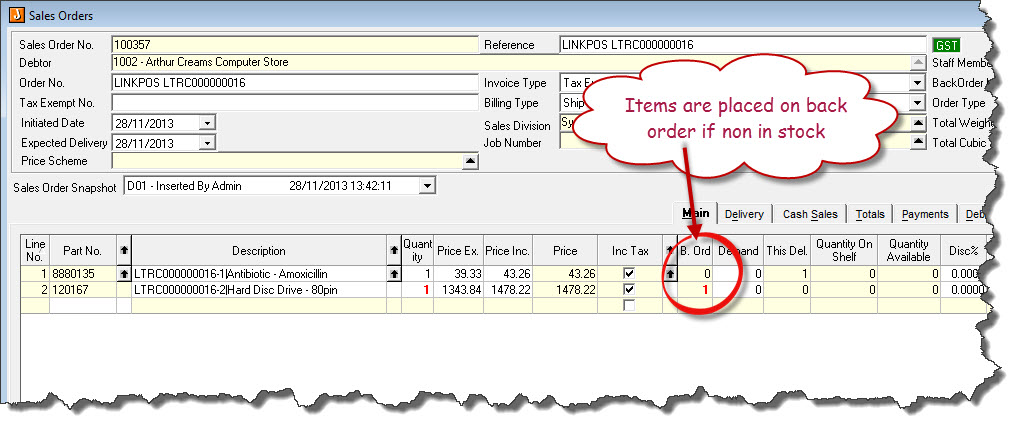Image resolution: width=1023 pixels, height=433 pixels.
Task: Open the Debtor lookup arrow button
Action: click(918, 63)
